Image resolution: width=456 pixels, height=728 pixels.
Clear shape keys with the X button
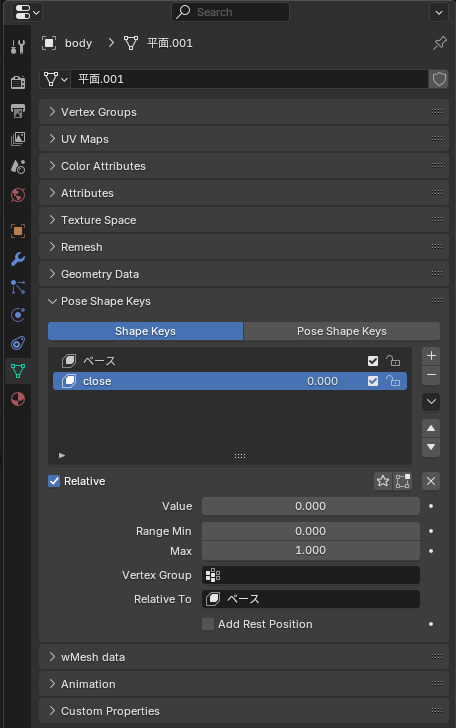tap(431, 481)
